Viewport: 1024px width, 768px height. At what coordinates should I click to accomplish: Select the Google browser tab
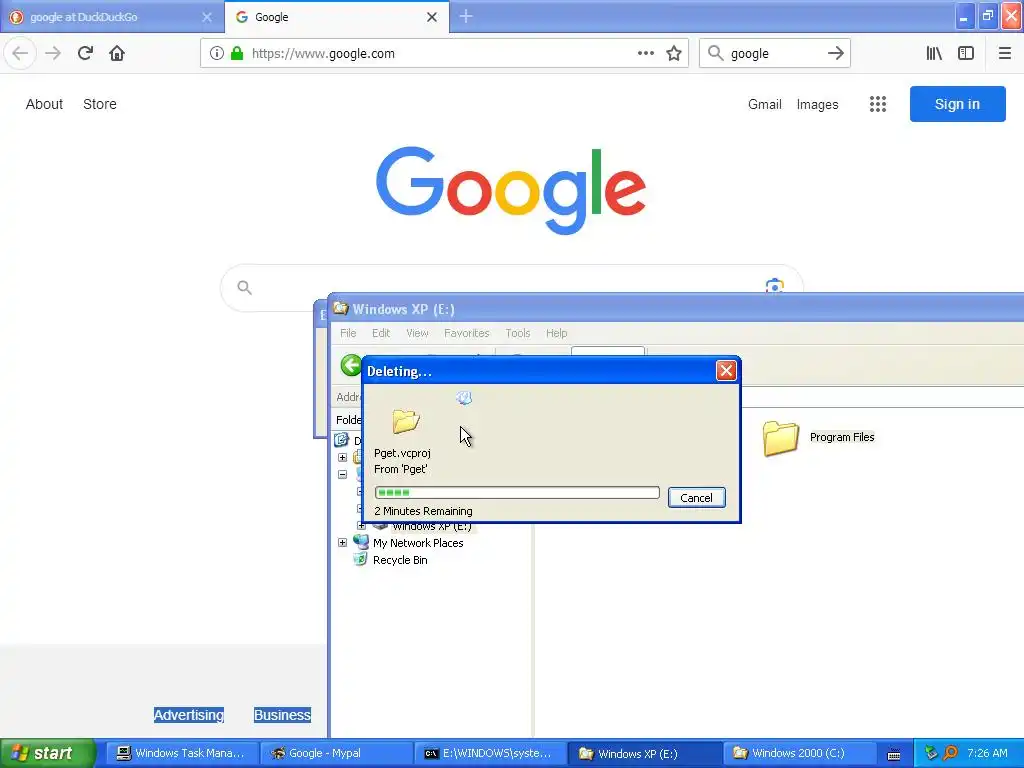(x=336, y=17)
